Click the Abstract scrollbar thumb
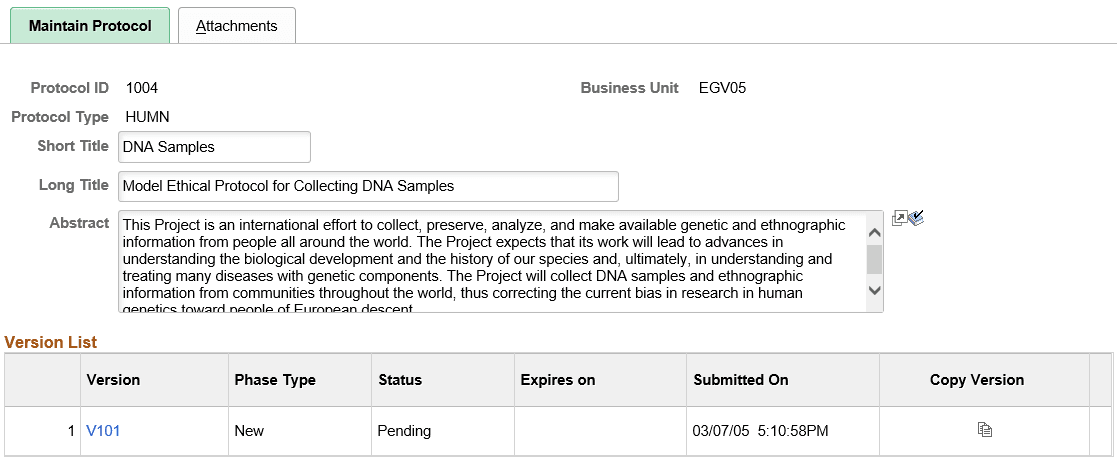The height and width of the screenshot is (462, 1117). tap(874, 259)
